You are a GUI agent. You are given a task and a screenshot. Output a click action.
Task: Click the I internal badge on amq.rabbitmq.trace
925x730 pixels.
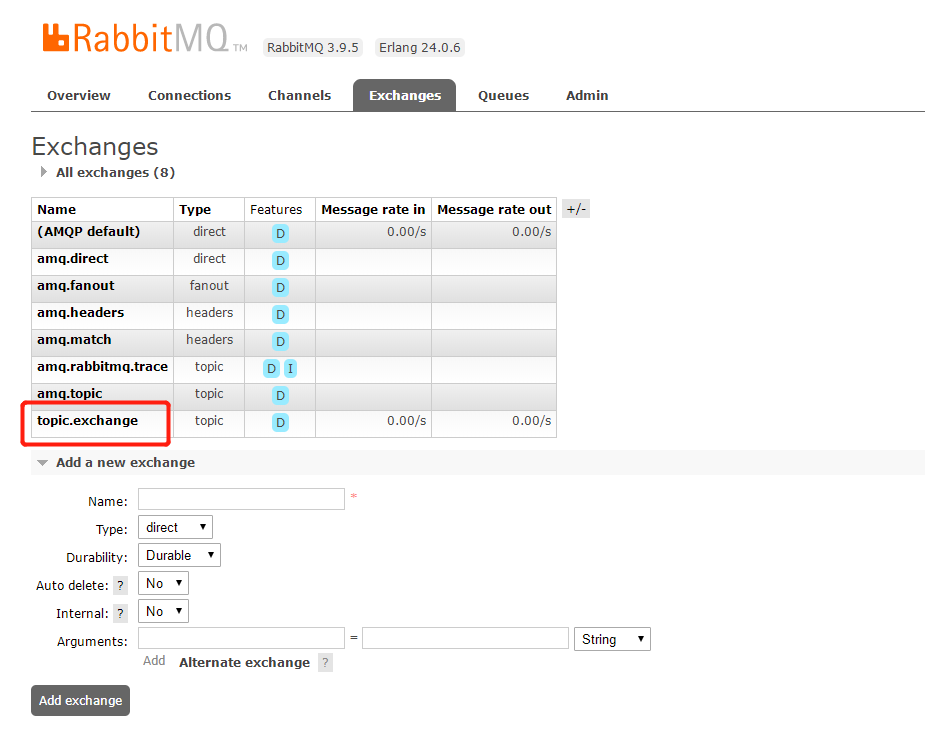click(x=290, y=368)
